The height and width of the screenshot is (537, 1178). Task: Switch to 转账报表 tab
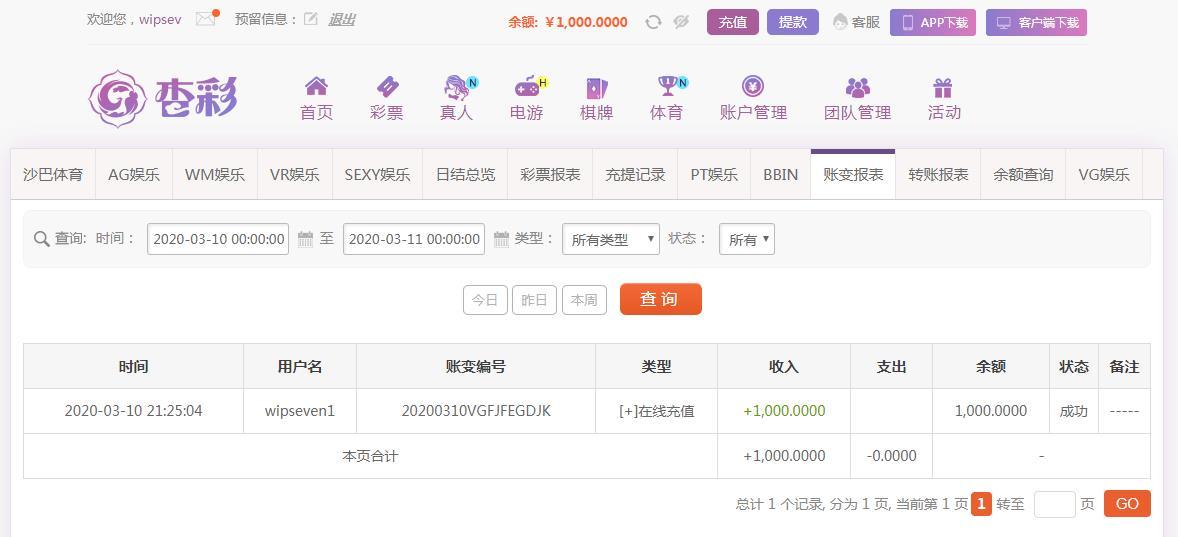(x=938, y=175)
